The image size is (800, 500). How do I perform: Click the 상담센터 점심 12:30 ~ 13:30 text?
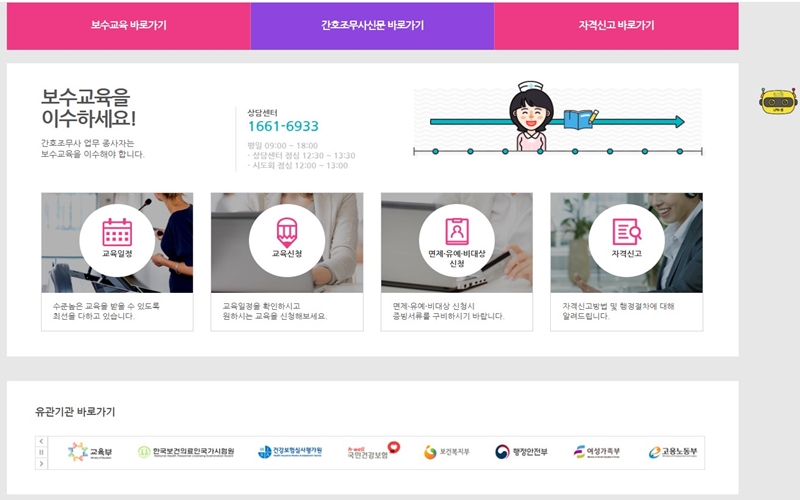pos(301,156)
